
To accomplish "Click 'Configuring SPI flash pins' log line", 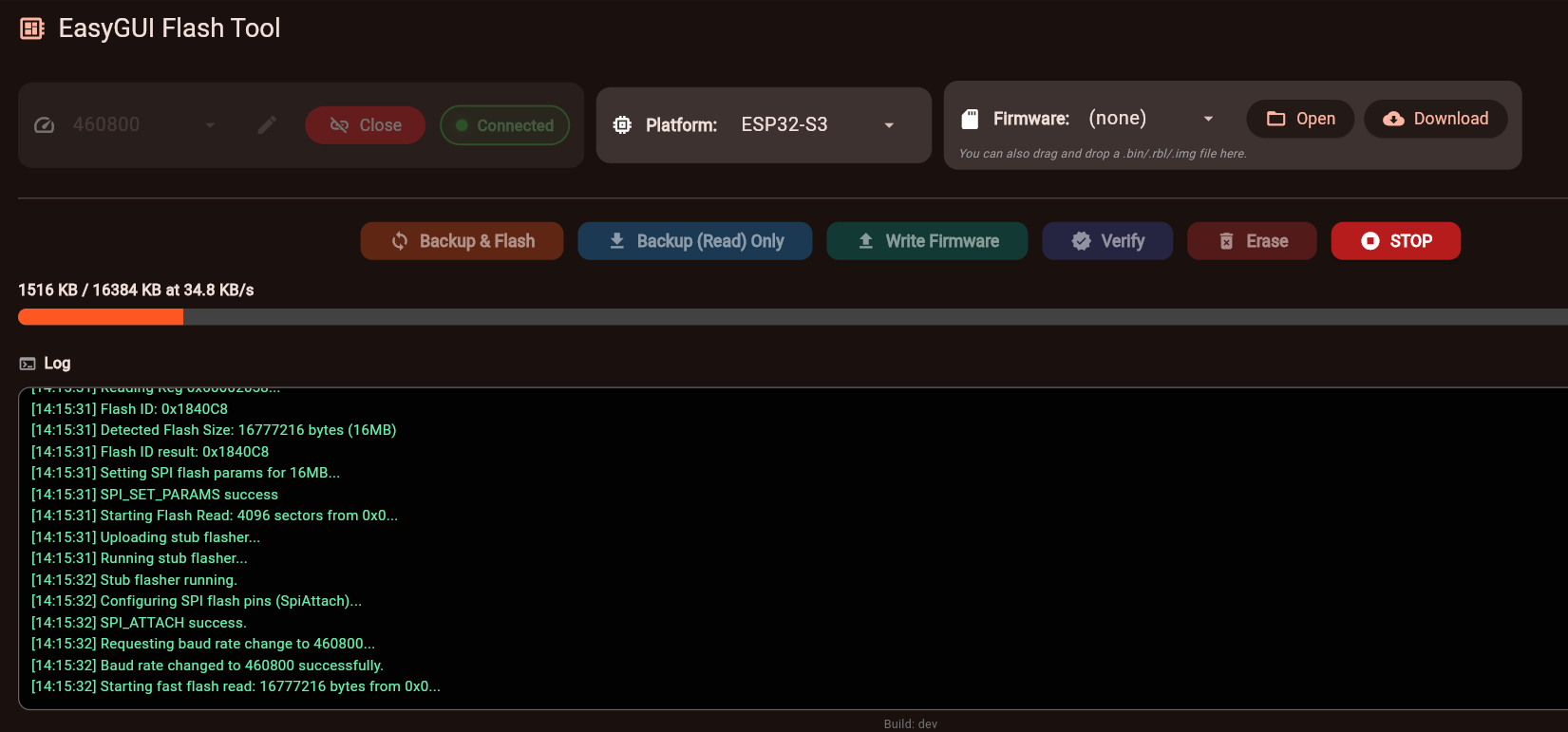I will 197,601.
